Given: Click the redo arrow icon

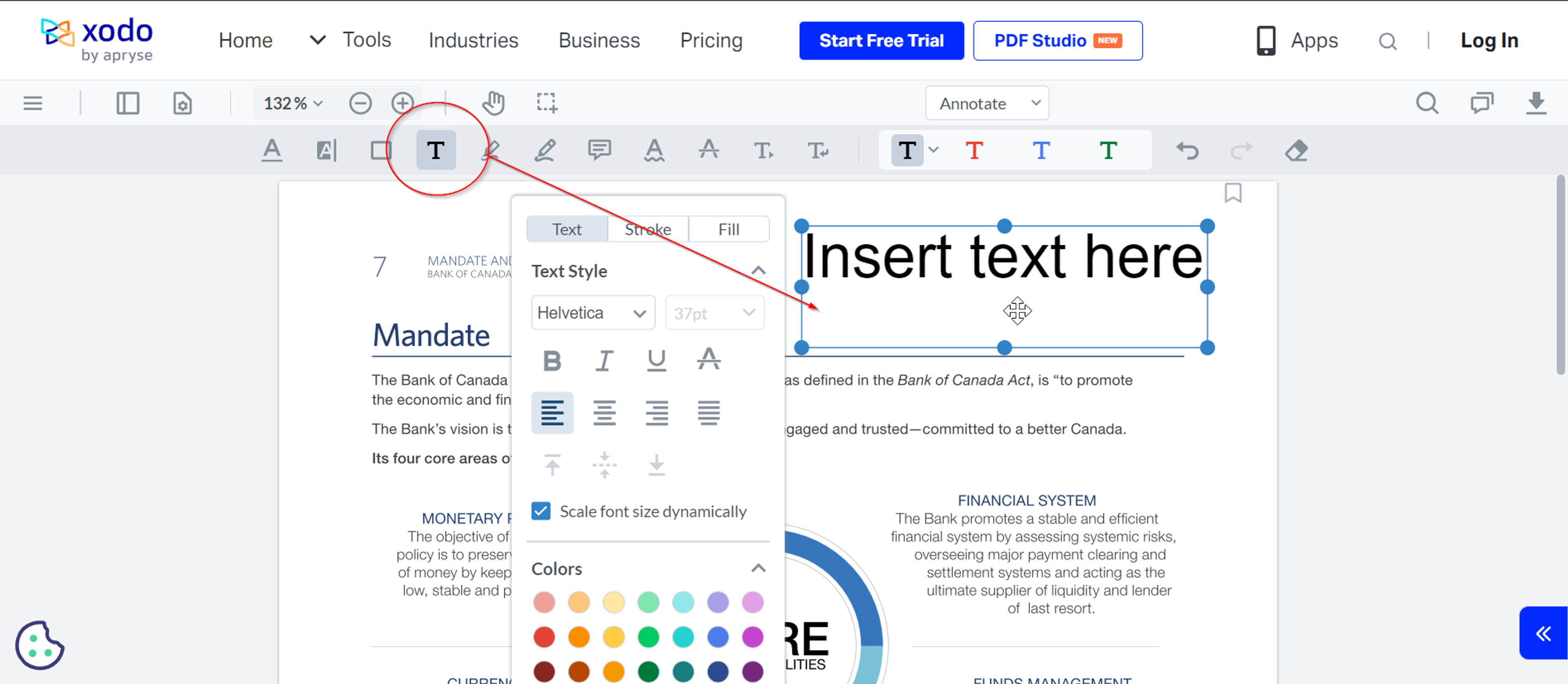Looking at the screenshot, I should pyautogui.click(x=1242, y=150).
